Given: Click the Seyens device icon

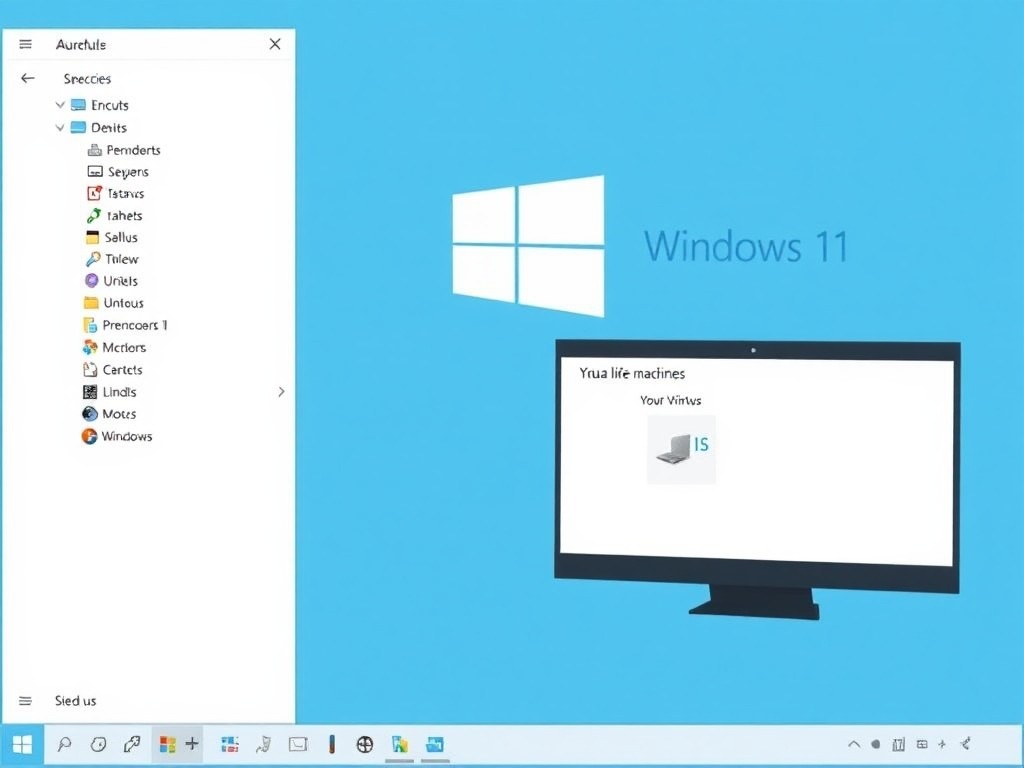Looking at the screenshot, I should 95,171.
